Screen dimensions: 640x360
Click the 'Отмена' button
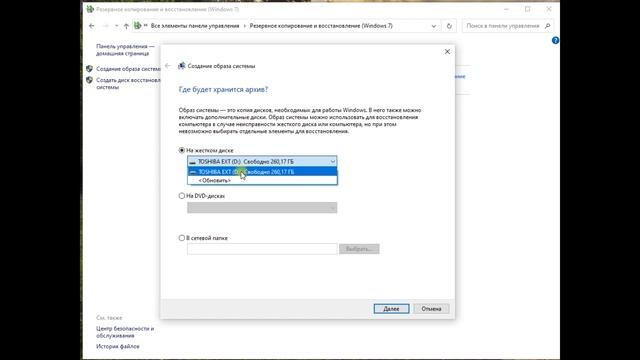pyautogui.click(x=431, y=309)
